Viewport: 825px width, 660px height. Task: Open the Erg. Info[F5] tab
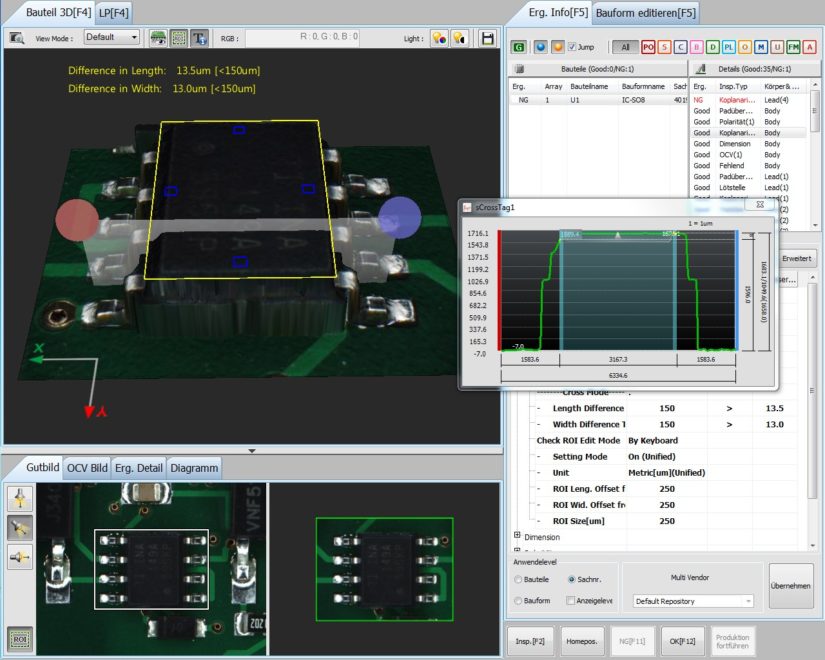558,12
